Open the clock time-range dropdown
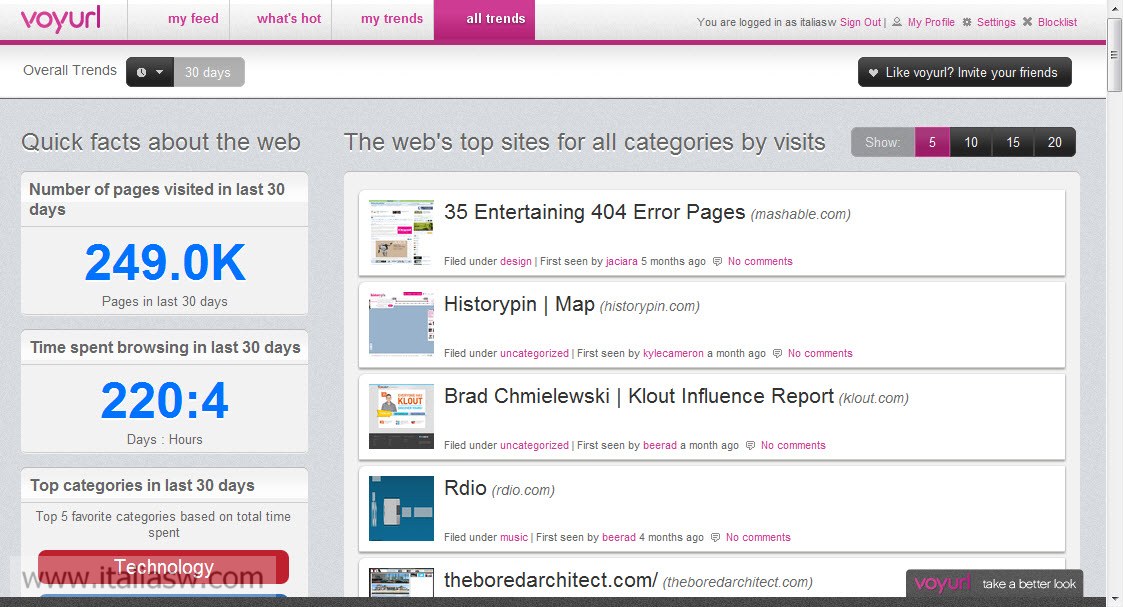Viewport: 1123px width, 607px height. click(x=150, y=72)
